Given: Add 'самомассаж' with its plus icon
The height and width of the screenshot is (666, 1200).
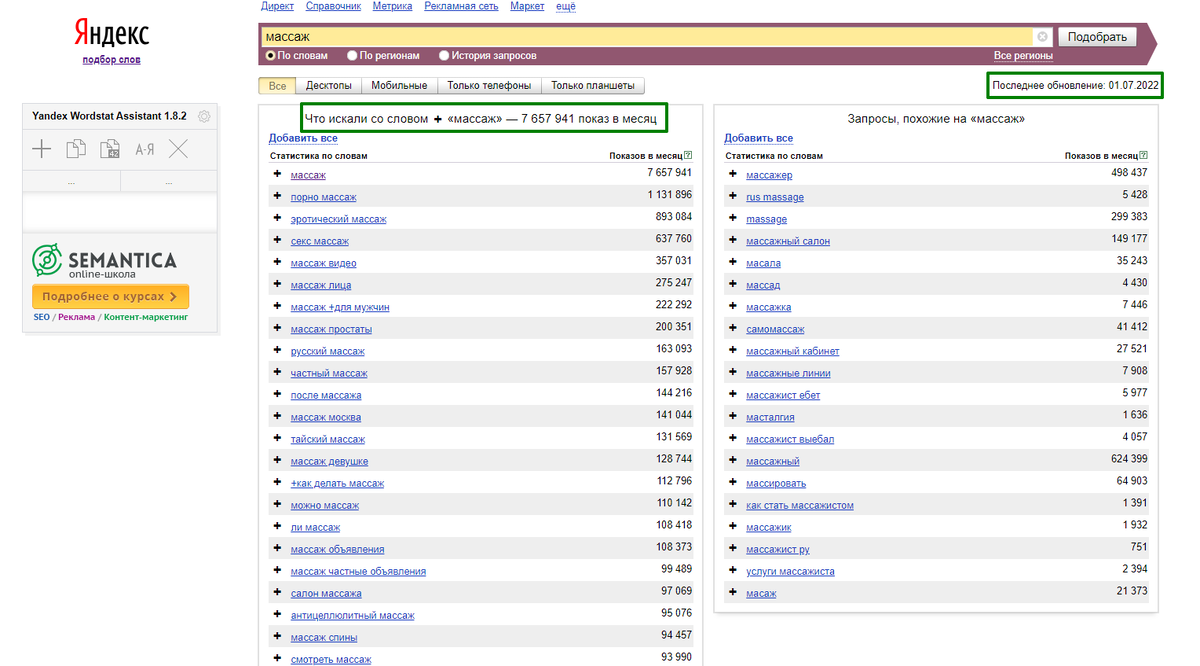Looking at the screenshot, I should click(732, 328).
